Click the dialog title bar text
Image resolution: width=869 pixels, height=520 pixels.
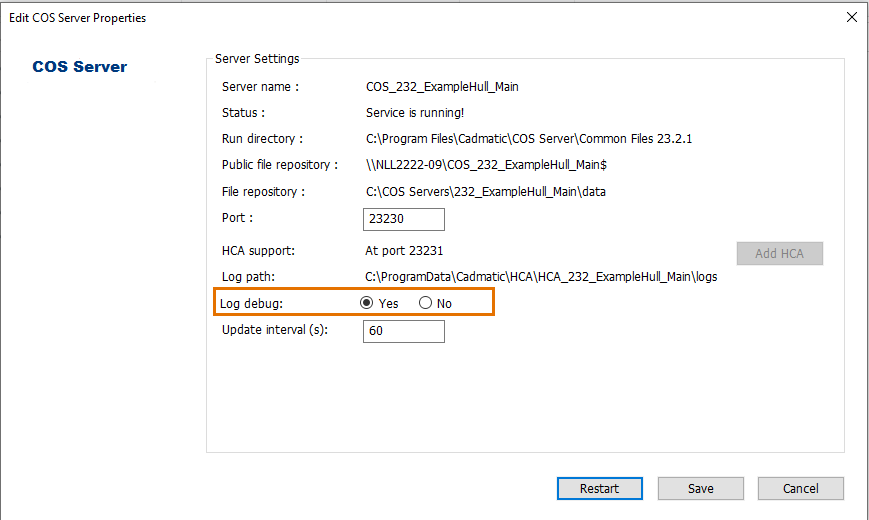point(77,17)
